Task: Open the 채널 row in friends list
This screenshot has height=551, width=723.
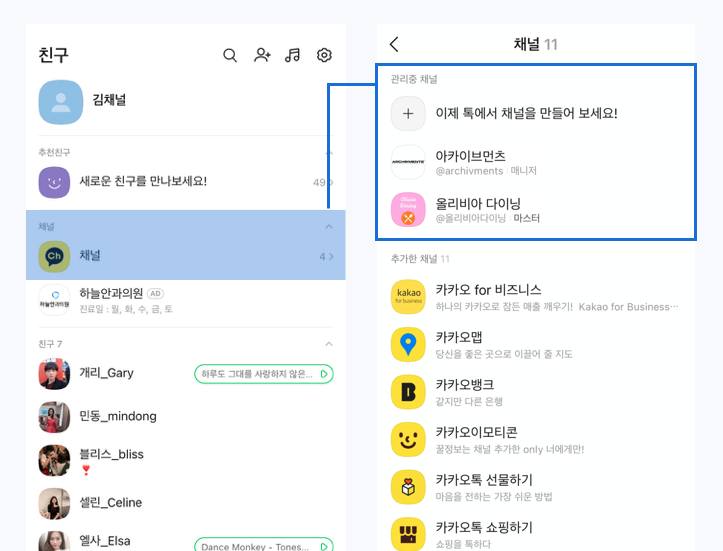Action: pos(185,257)
